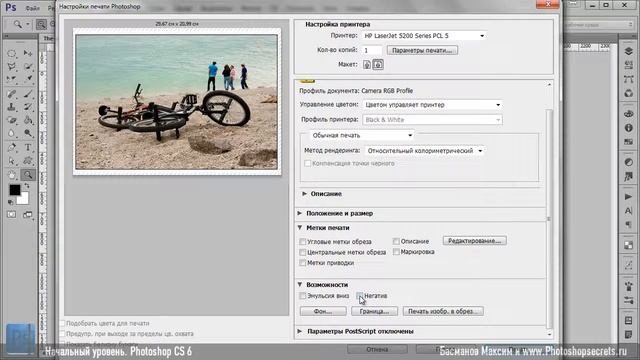Select the Lasso tool in toolbox

click(11, 67)
